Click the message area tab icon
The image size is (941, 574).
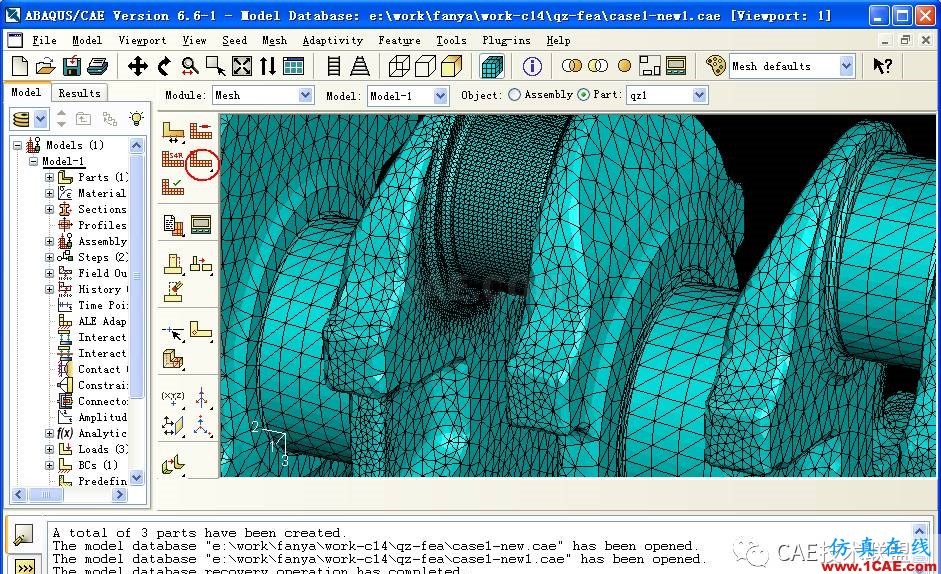click(x=23, y=534)
